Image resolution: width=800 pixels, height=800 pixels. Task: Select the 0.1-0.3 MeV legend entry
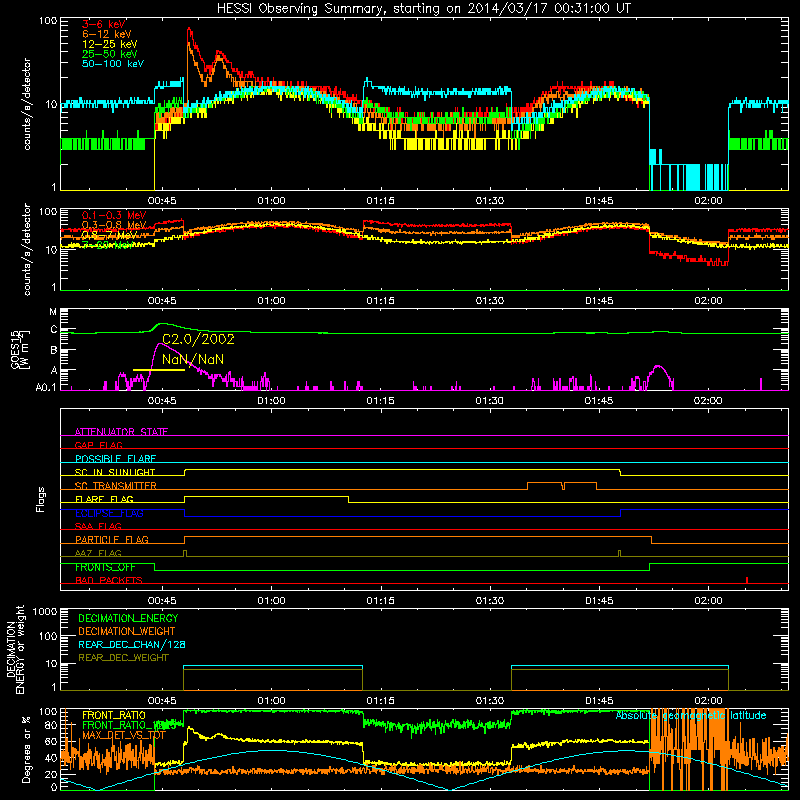tap(114, 215)
